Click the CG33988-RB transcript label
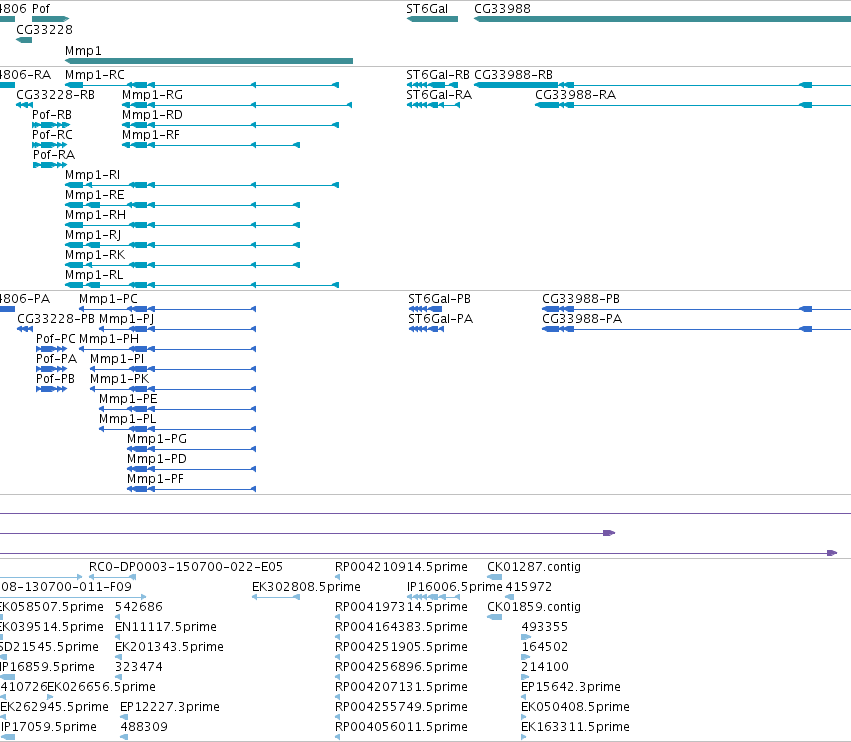 tap(514, 75)
